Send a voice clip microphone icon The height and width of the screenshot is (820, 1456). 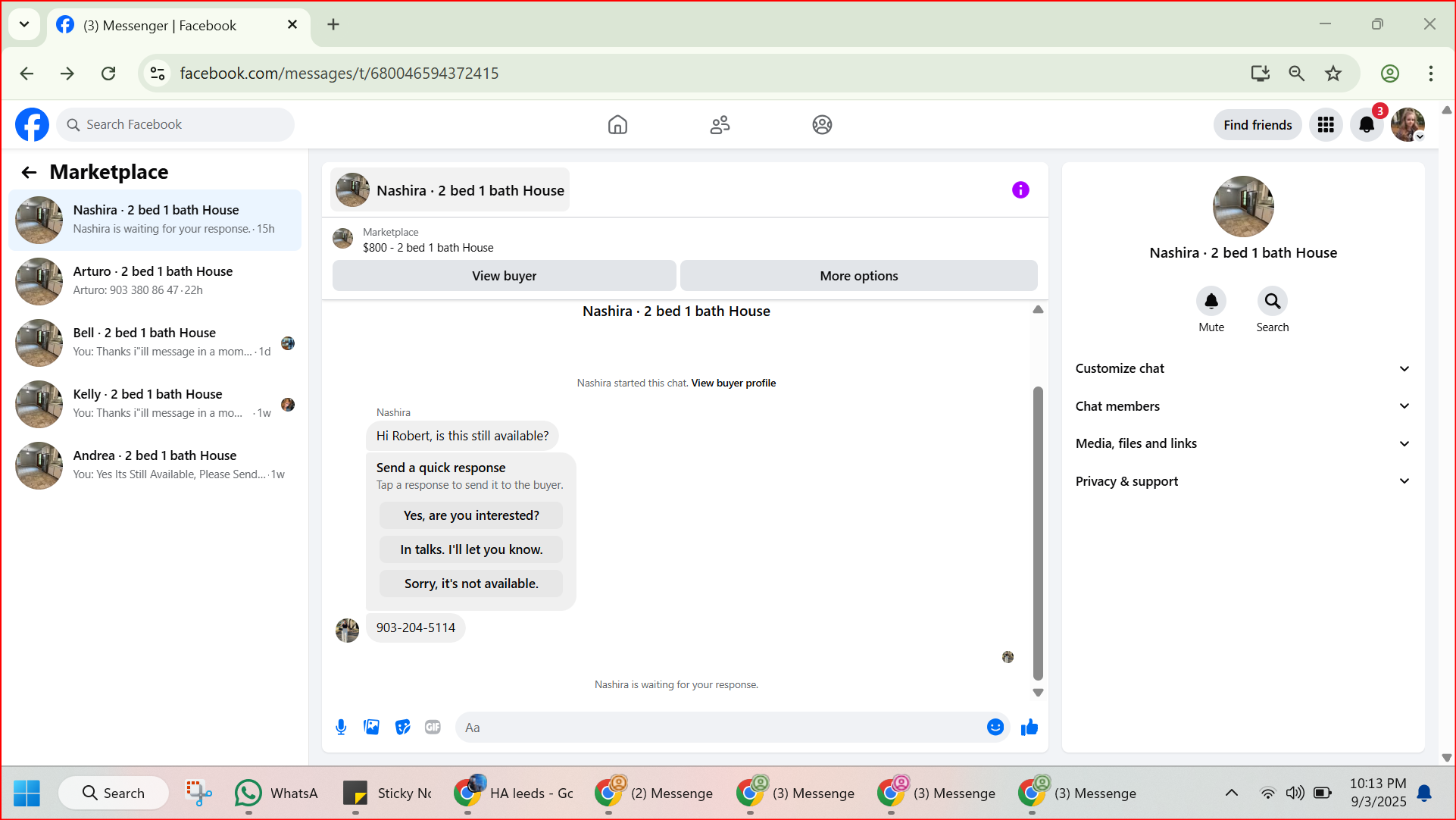(x=341, y=728)
